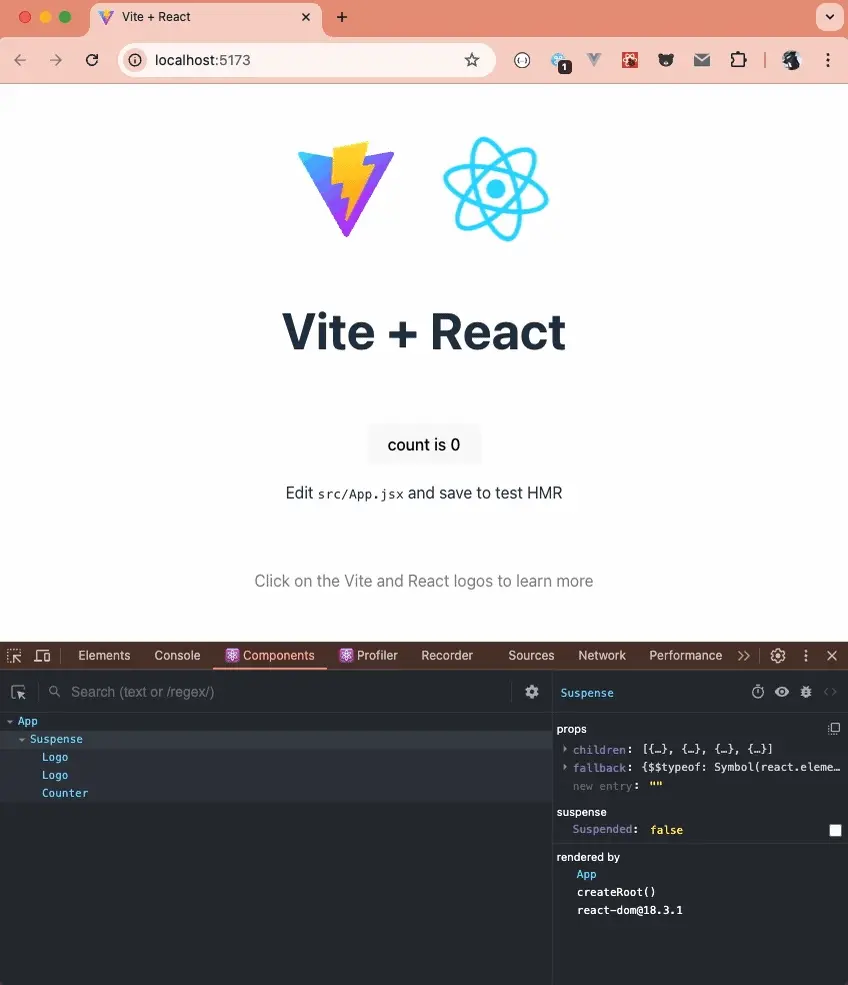The image size is (848, 985).
Task: Bookmark this page with the star icon
Action: click(472, 60)
